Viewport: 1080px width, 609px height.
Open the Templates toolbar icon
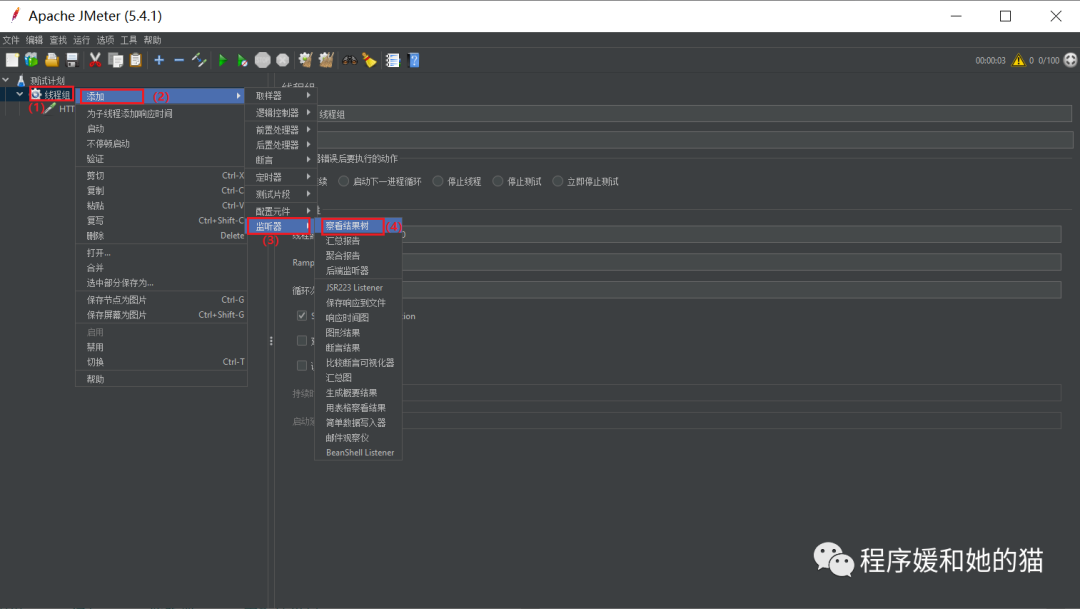point(32,61)
